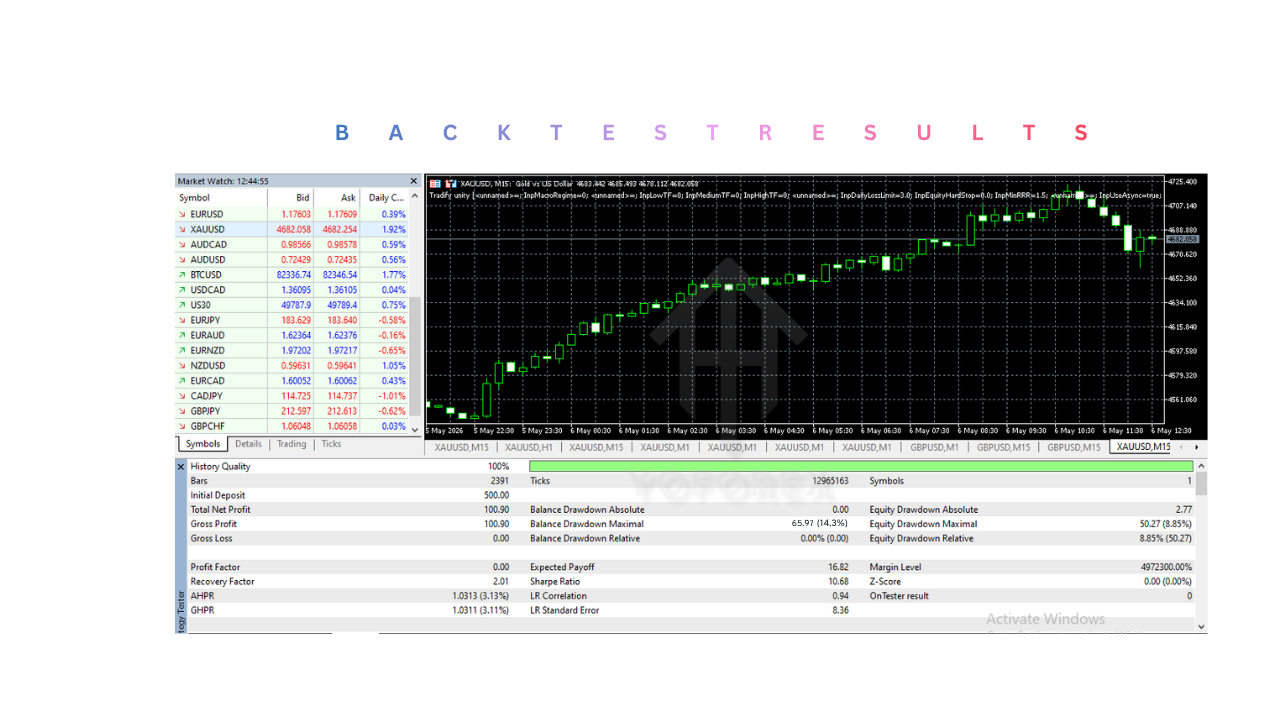
Task: Open the Trading tab in Market Watch
Action: click(x=292, y=444)
